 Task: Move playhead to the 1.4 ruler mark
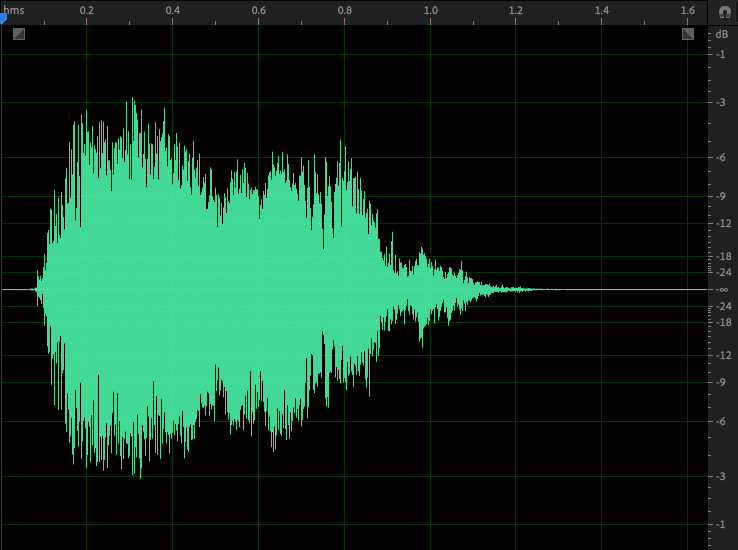(602, 11)
